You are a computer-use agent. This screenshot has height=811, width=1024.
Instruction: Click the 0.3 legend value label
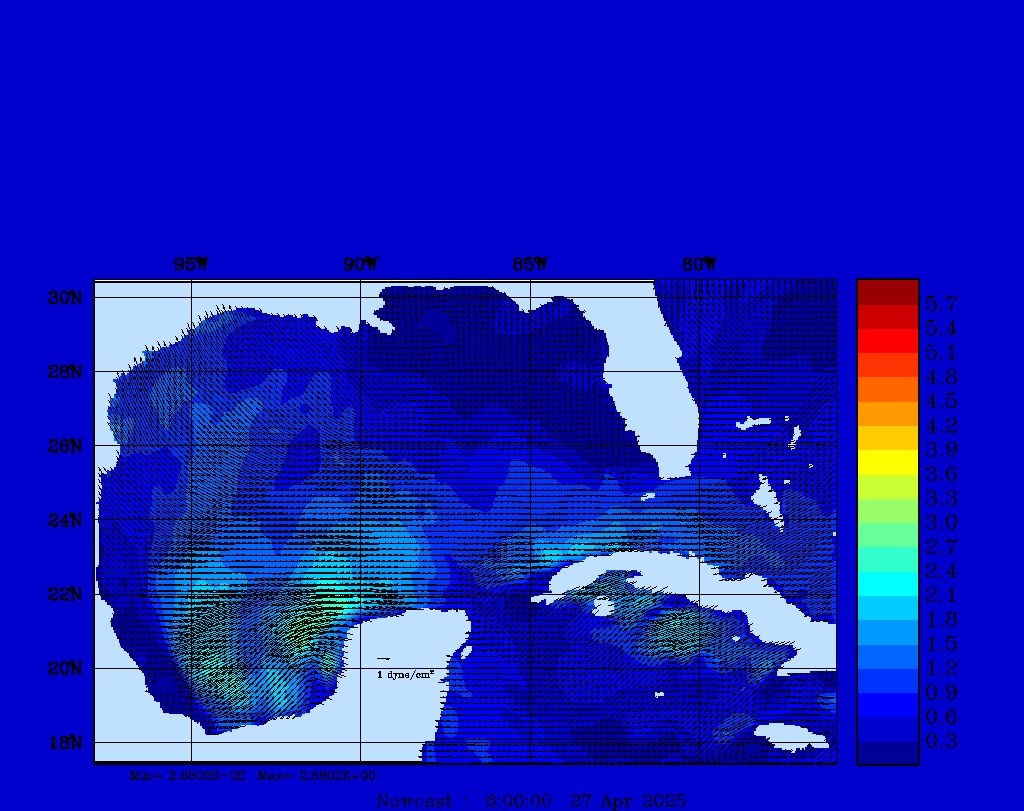pyautogui.click(x=941, y=741)
